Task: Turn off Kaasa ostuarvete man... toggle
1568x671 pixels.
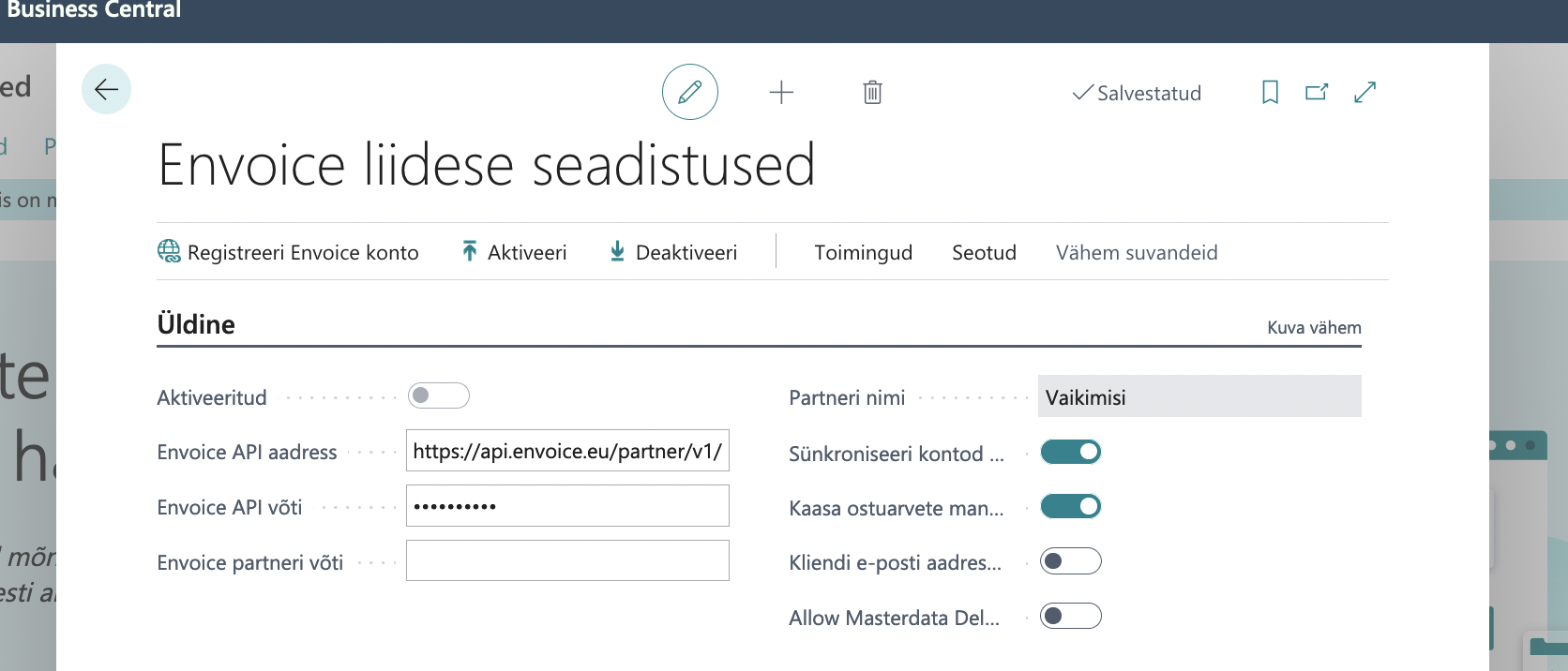Action: click(x=1071, y=506)
